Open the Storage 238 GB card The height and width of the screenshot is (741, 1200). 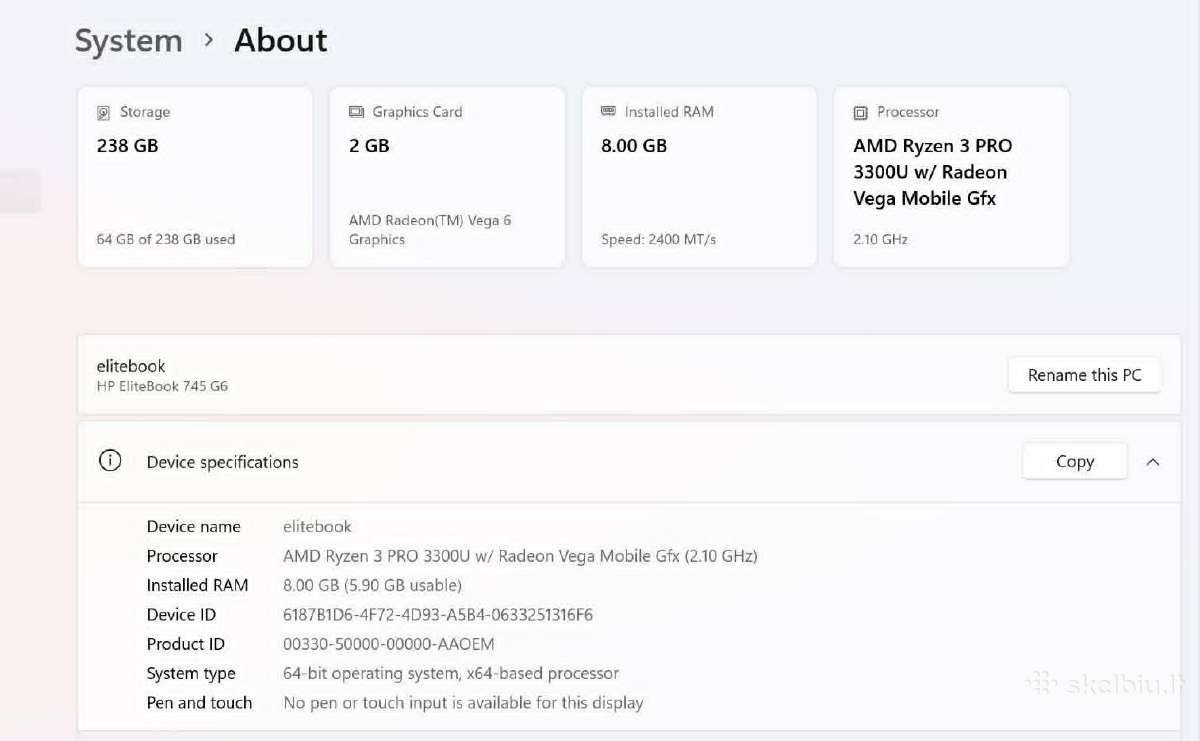(x=195, y=177)
